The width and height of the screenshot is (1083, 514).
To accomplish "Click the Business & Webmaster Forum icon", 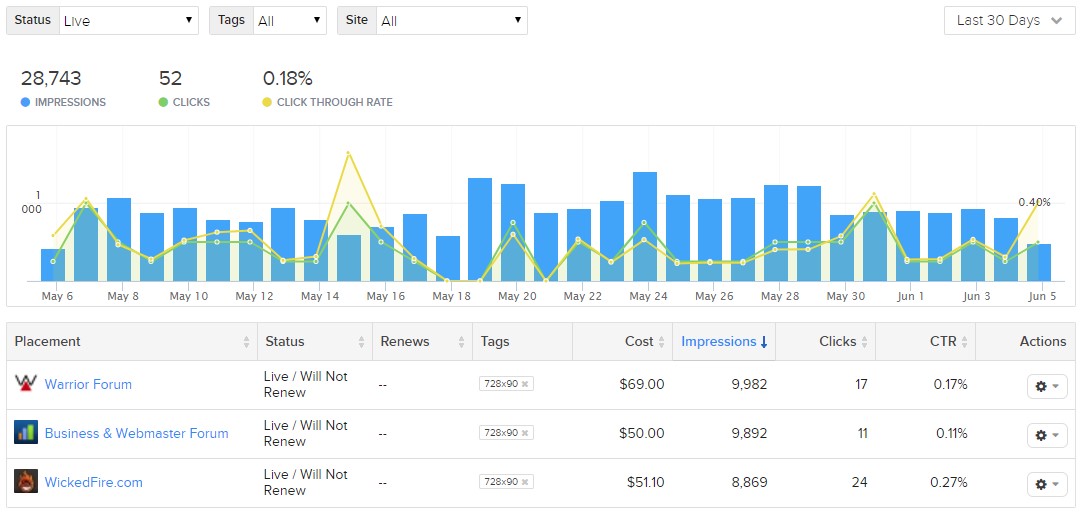I will click(x=26, y=433).
